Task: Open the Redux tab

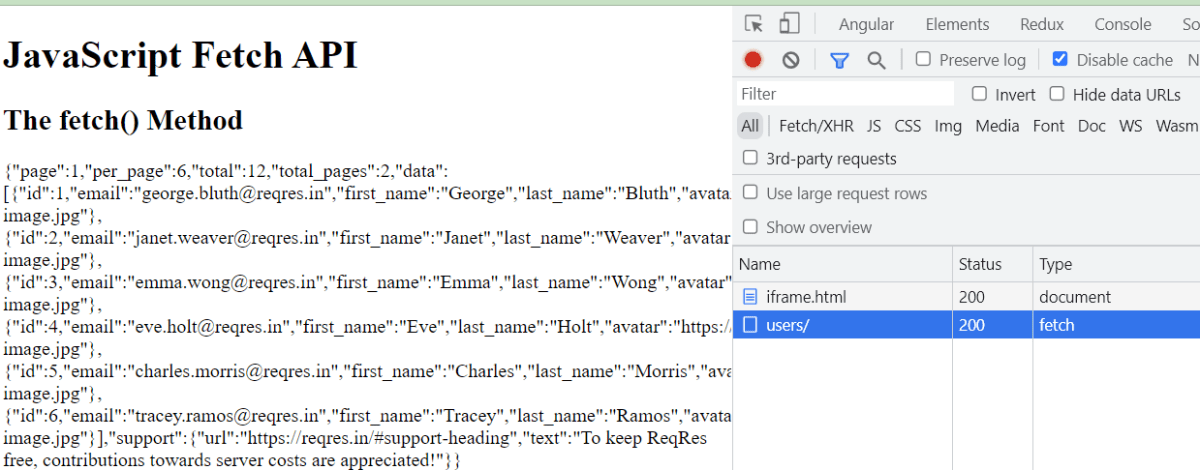Action: (1041, 24)
